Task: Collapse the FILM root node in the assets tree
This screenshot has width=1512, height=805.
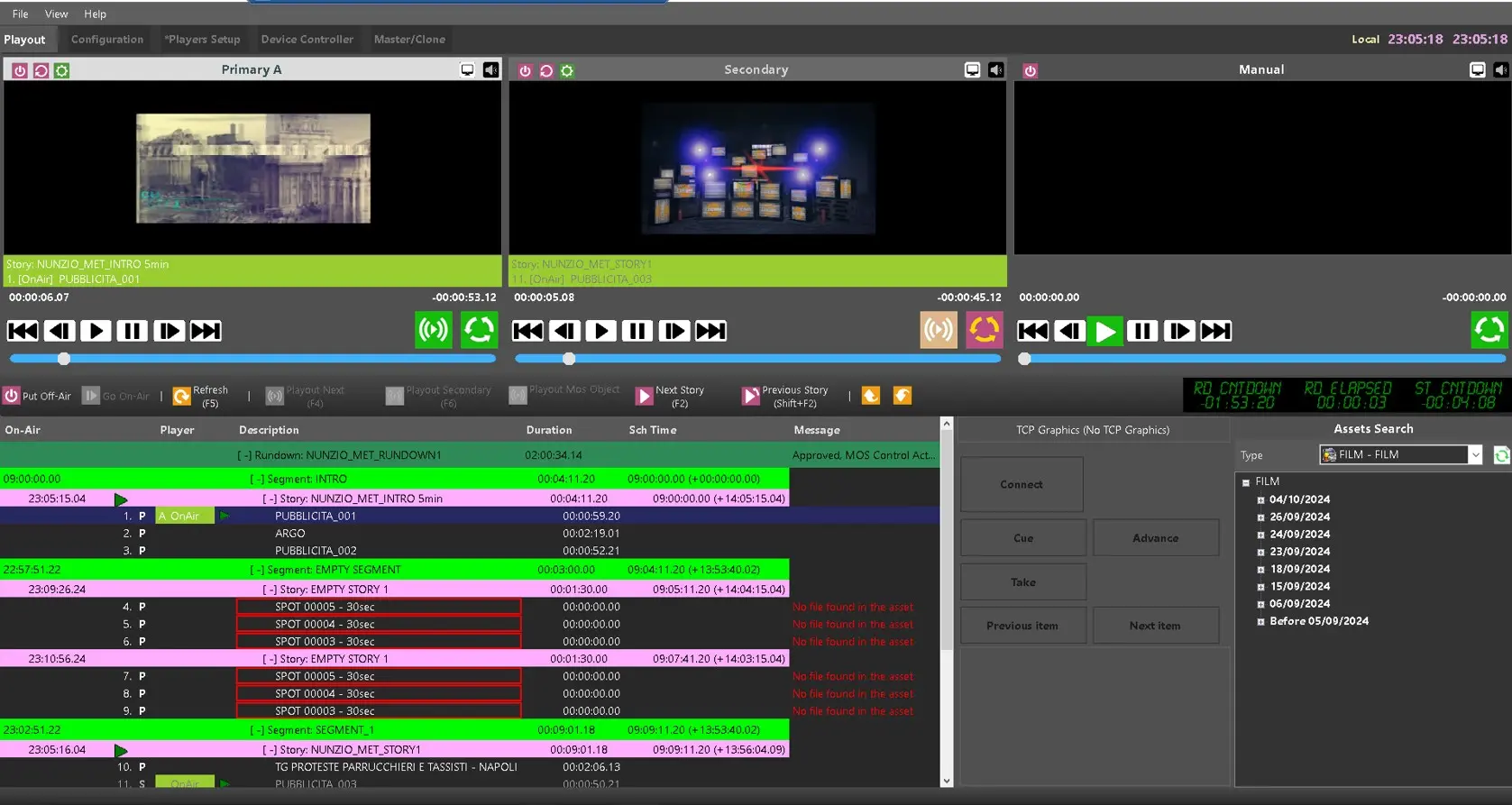Action: coord(1246,482)
